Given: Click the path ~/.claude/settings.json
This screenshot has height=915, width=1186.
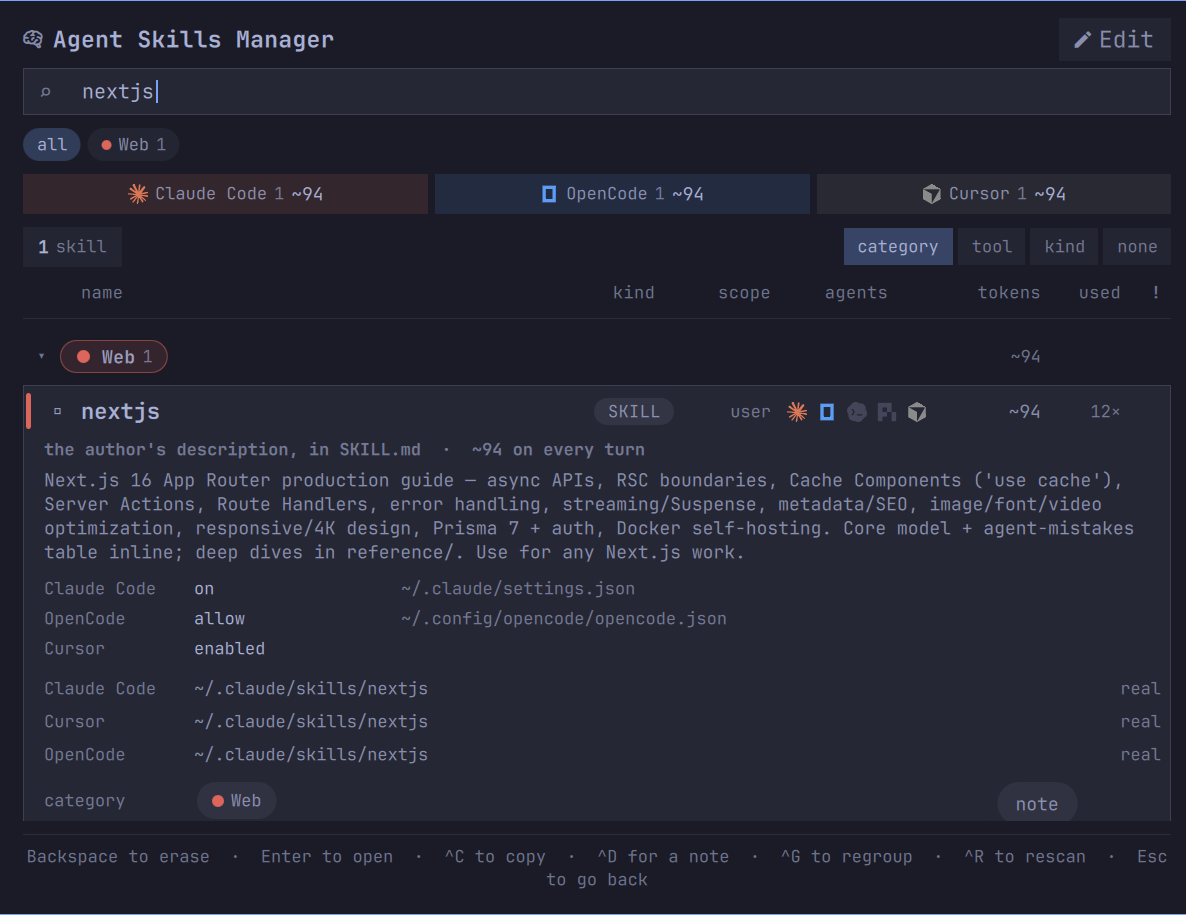Looking at the screenshot, I should pos(517,589).
